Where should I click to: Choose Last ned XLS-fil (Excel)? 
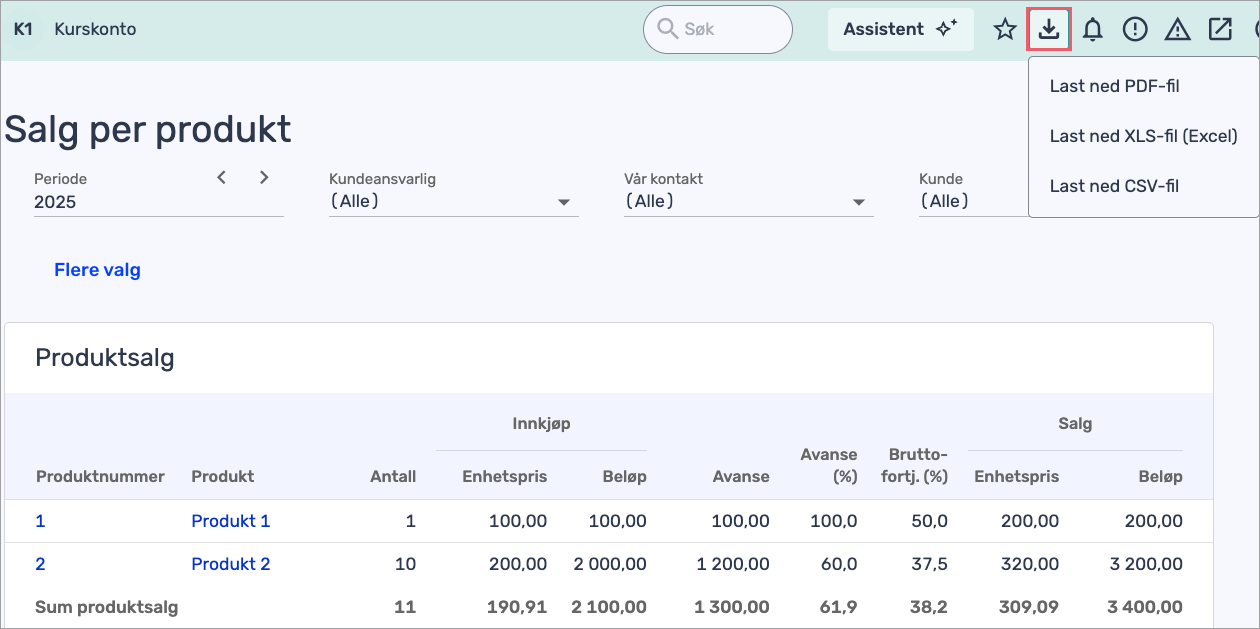point(1143,136)
